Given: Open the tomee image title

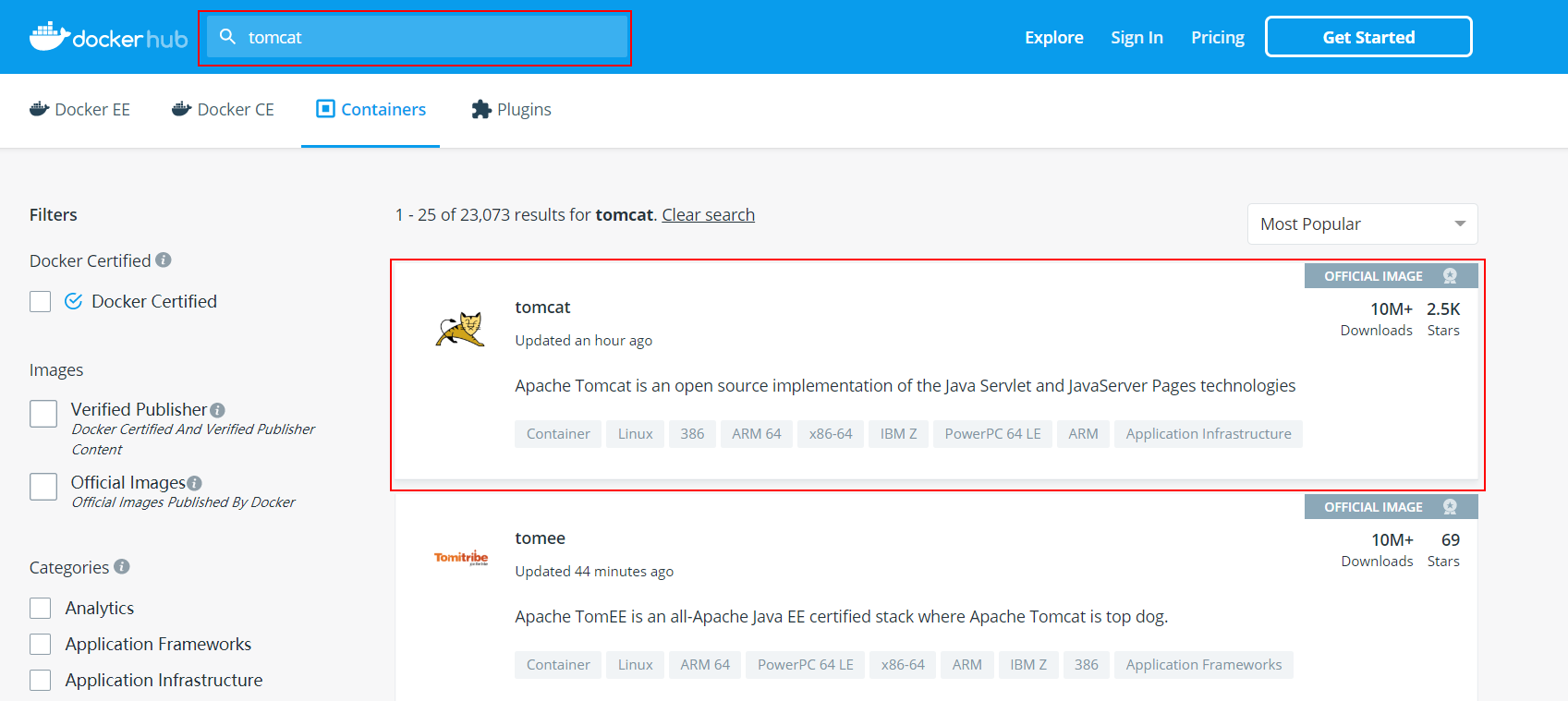Looking at the screenshot, I should point(540,538).
